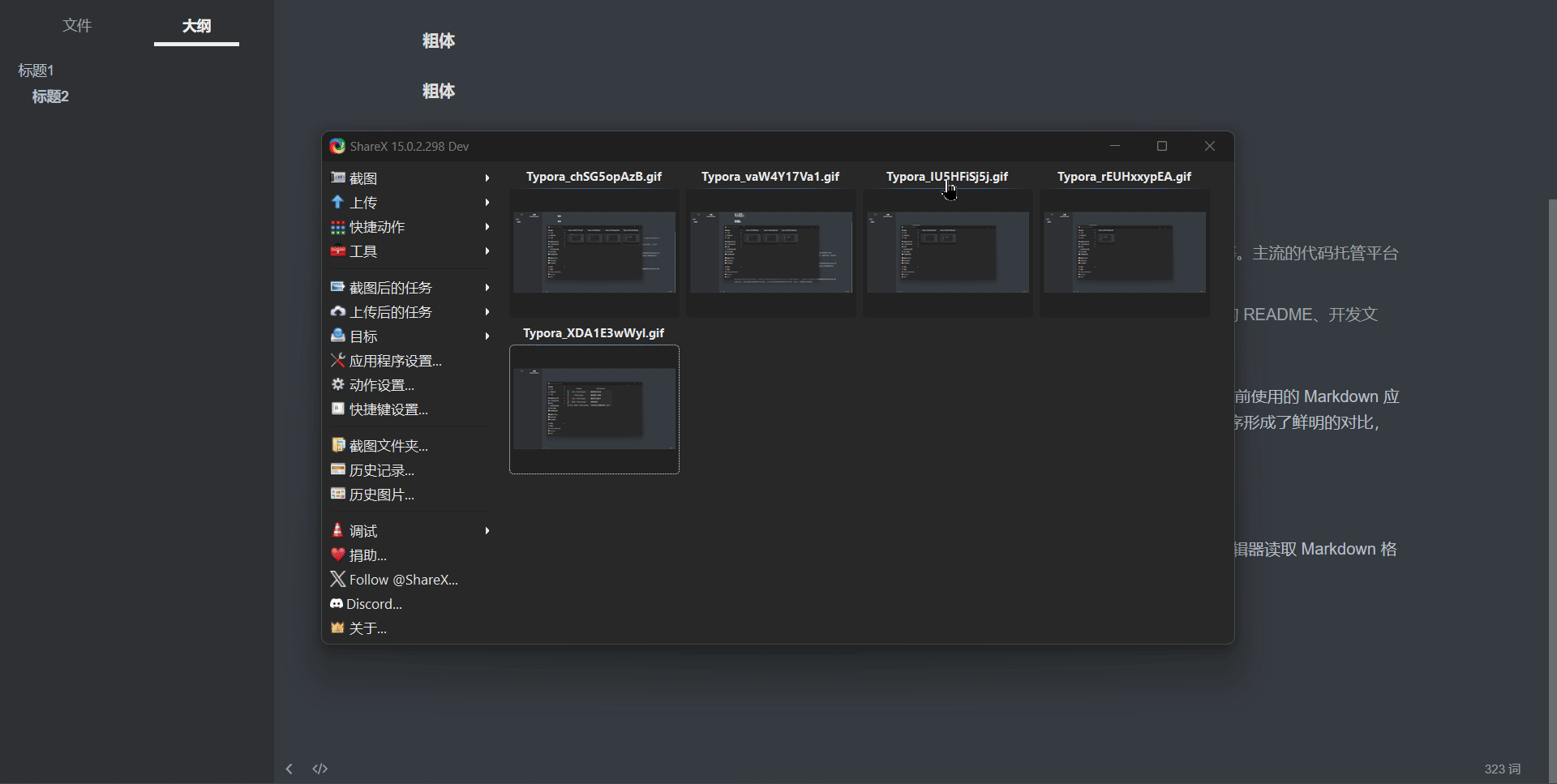
Task: Click the 捐助 heart icon
Action: click(x=338, y=555)
